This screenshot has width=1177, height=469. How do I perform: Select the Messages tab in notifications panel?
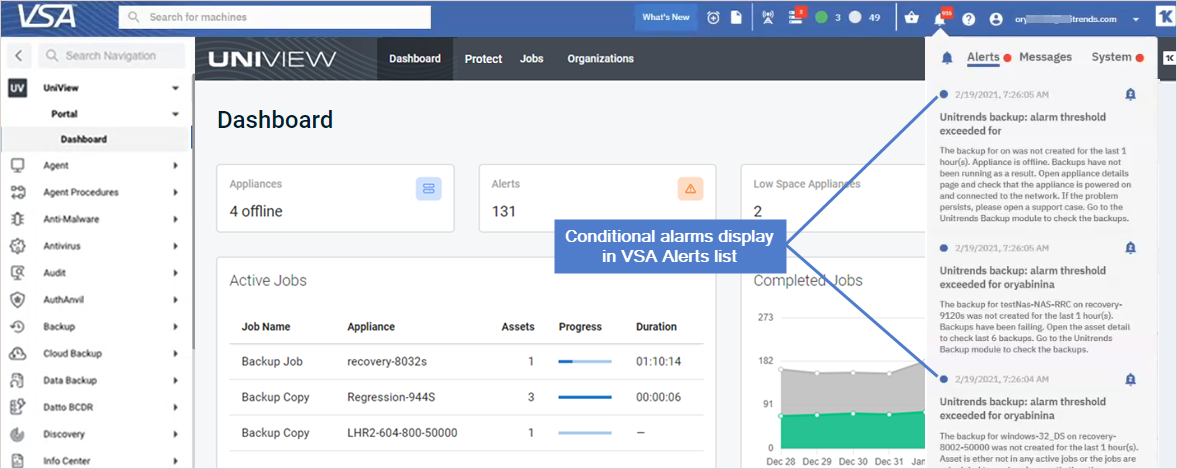tap(1046, 57)
